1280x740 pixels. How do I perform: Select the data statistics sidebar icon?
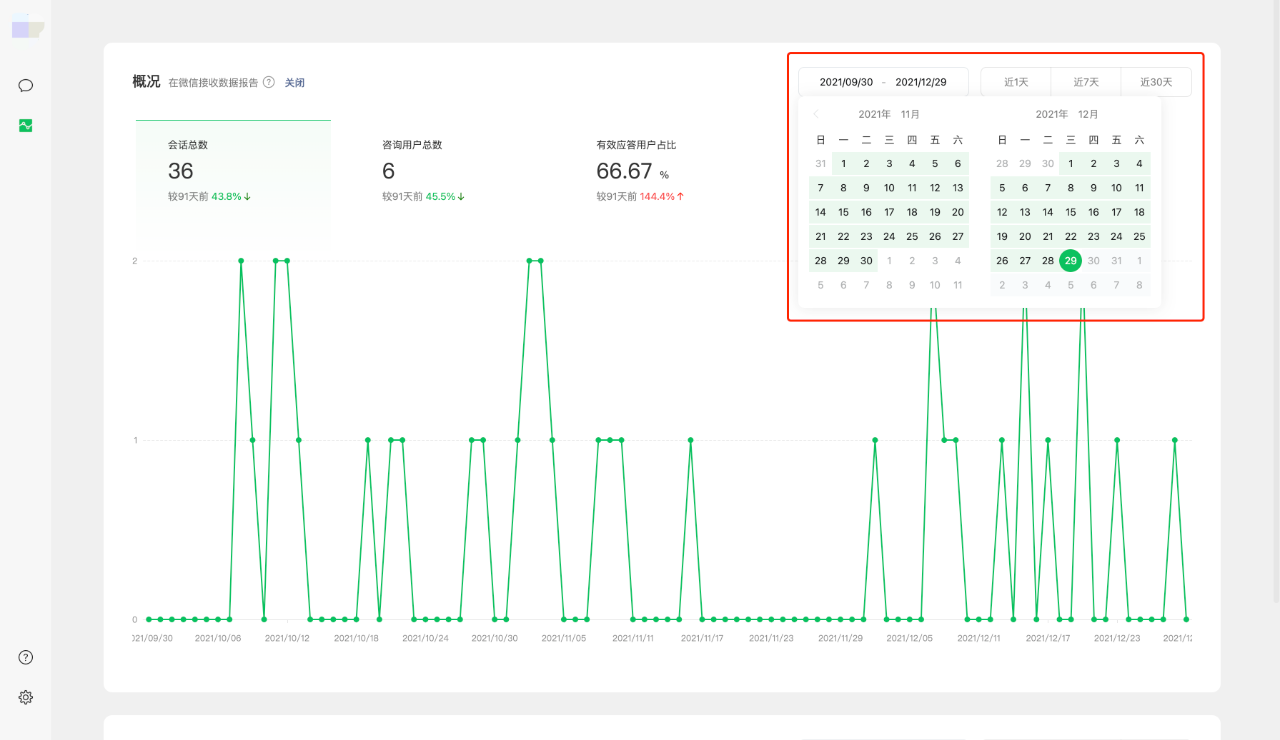click(26, 125)
